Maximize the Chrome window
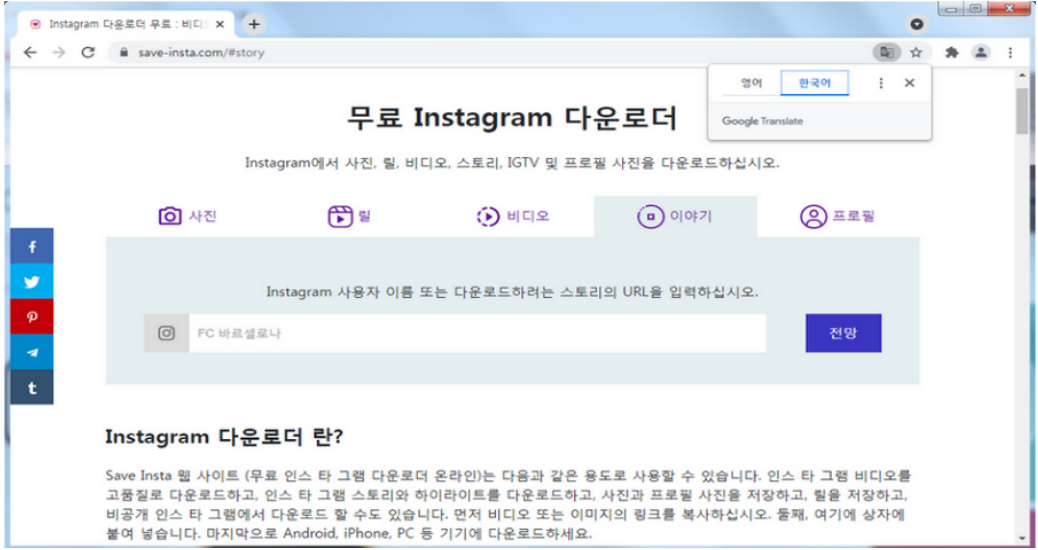 [976, 9]
